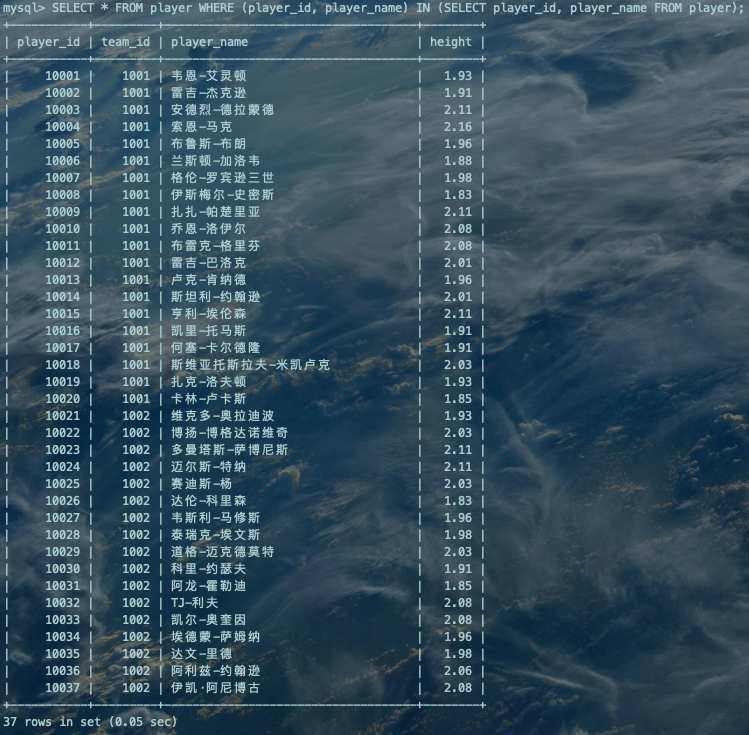
Task: Click the team_id column header
Action: click(x=125, y=42)
